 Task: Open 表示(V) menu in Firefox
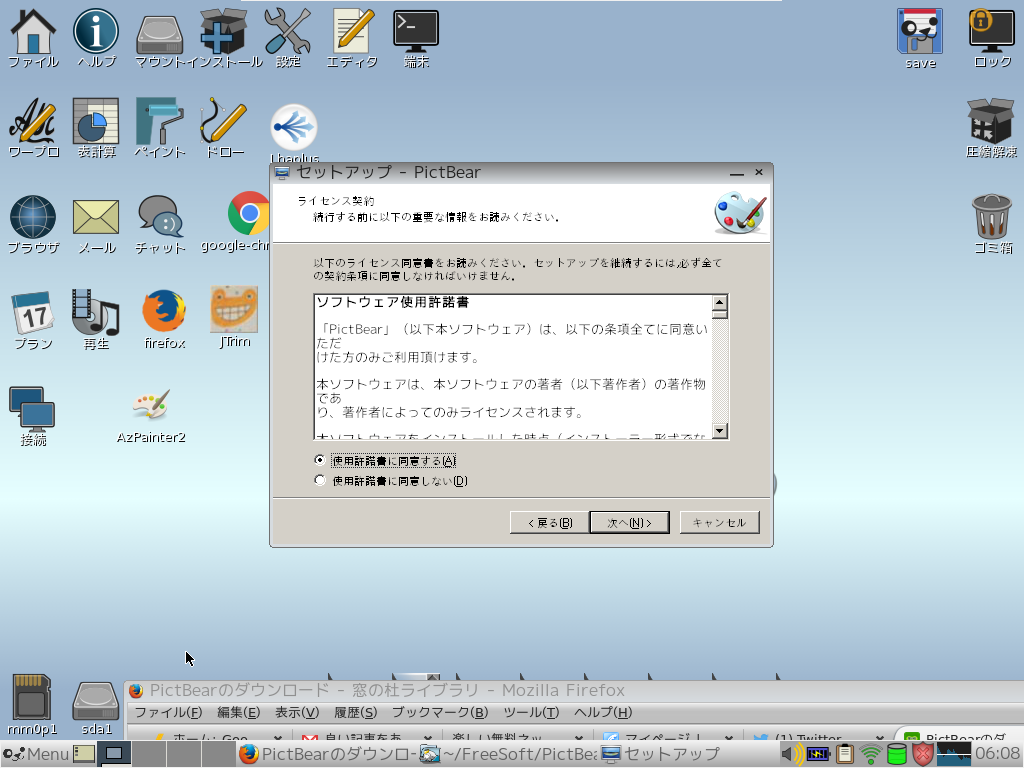296,712
